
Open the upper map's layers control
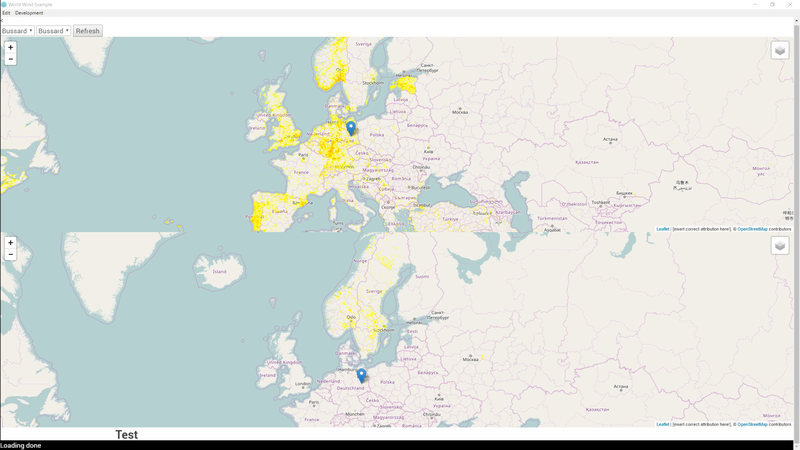[x=780, y=50]
